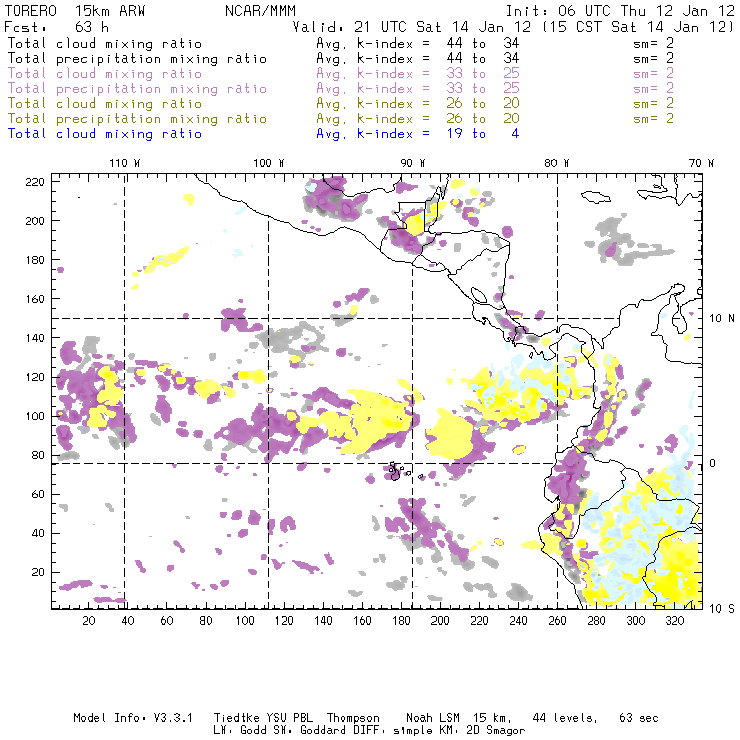740x740 pixels.
Task: Select the "240" tick on the horizontal axis
Action: [x=518, y=621]
